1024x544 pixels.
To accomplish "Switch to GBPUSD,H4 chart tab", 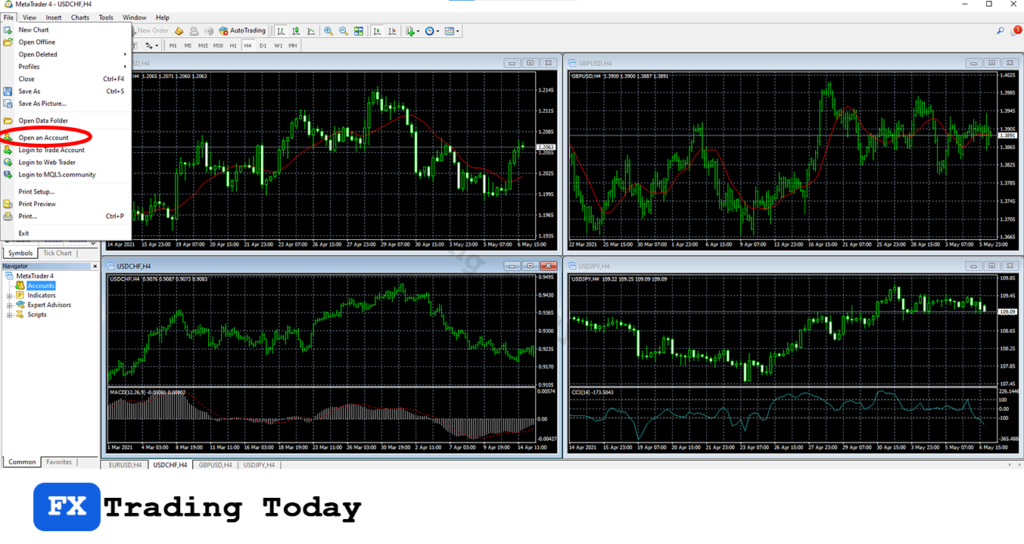I will (215, 465).
